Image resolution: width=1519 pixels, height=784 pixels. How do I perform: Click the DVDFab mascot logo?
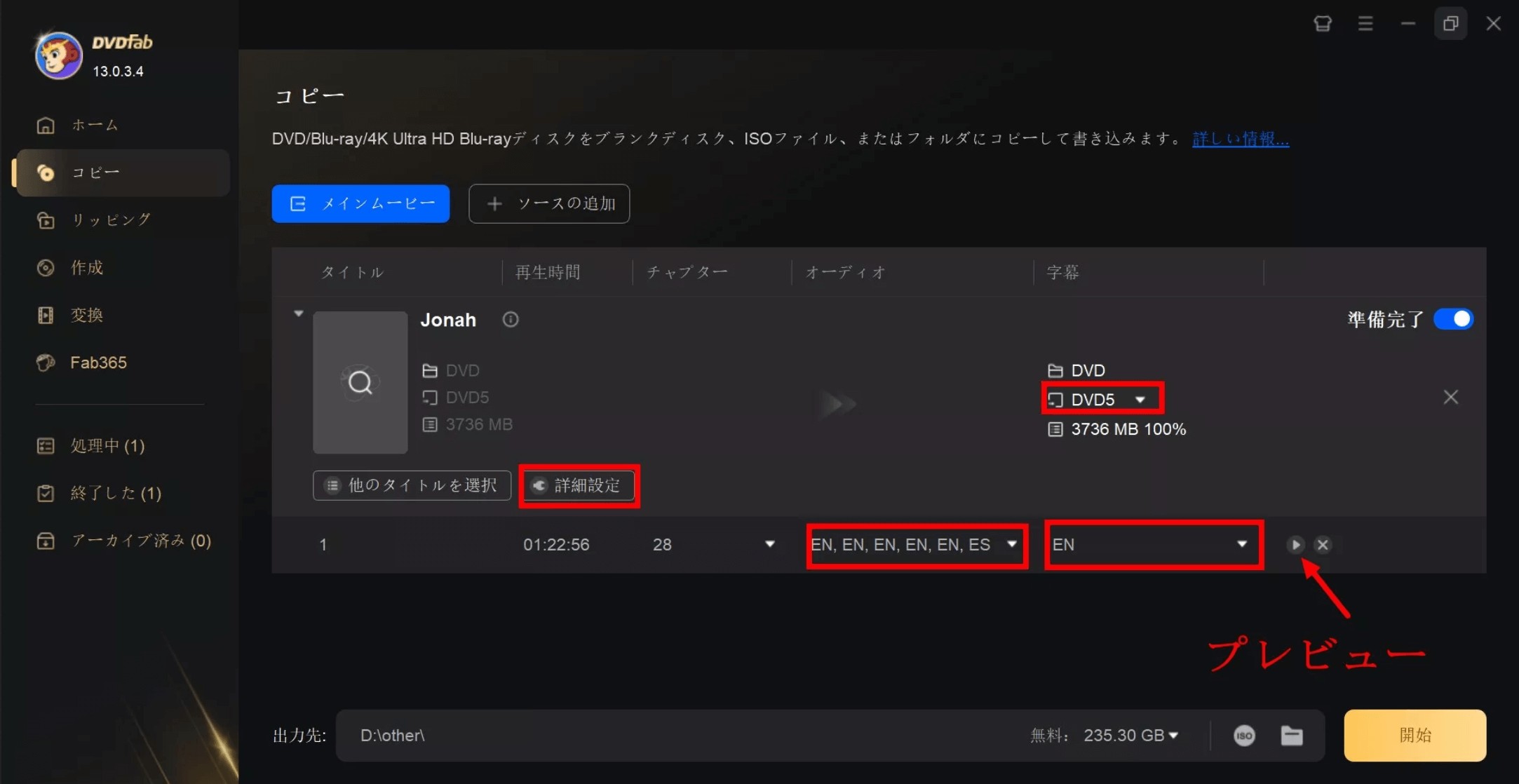pos(59,55)
